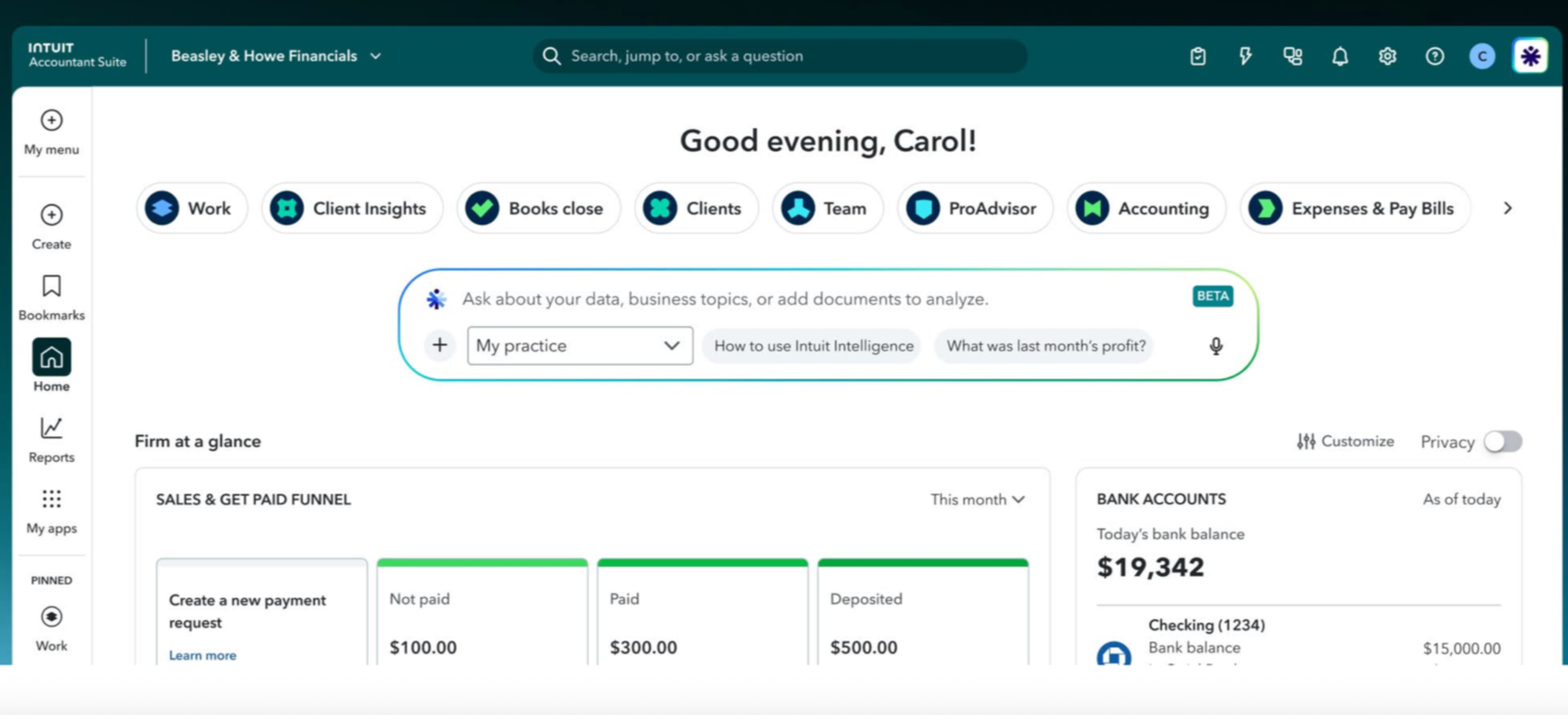Select the Expenses & Pay Bills chip

pyautogui.click(x=1355, y=209)
